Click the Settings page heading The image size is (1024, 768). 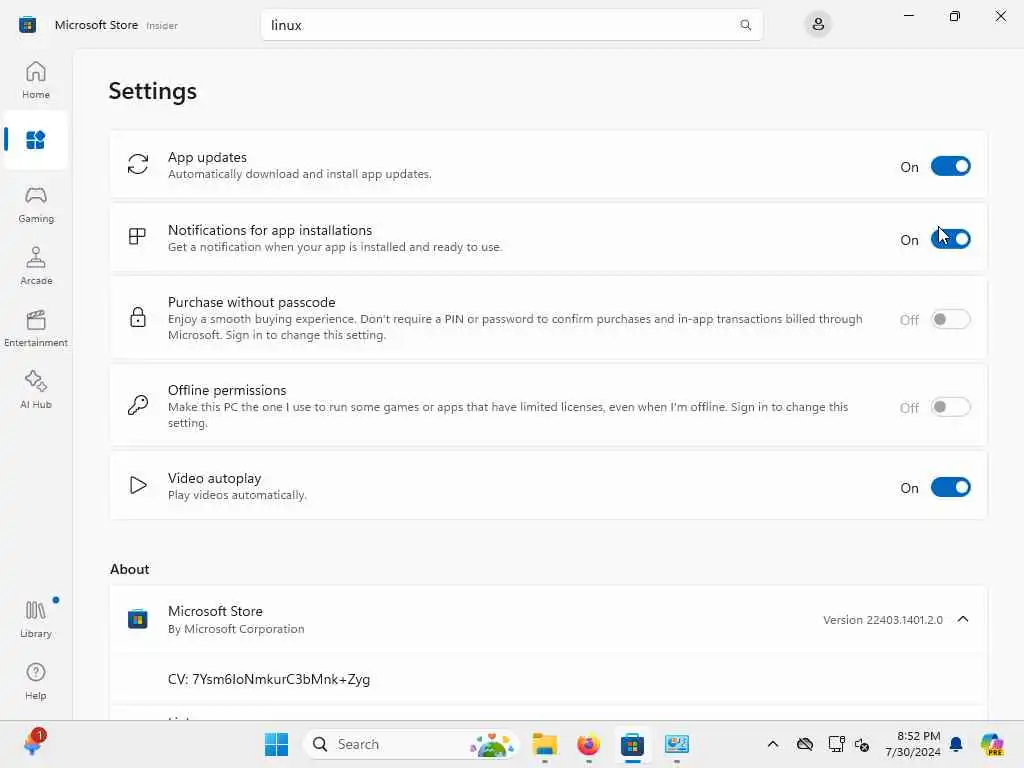coord(152,91)
